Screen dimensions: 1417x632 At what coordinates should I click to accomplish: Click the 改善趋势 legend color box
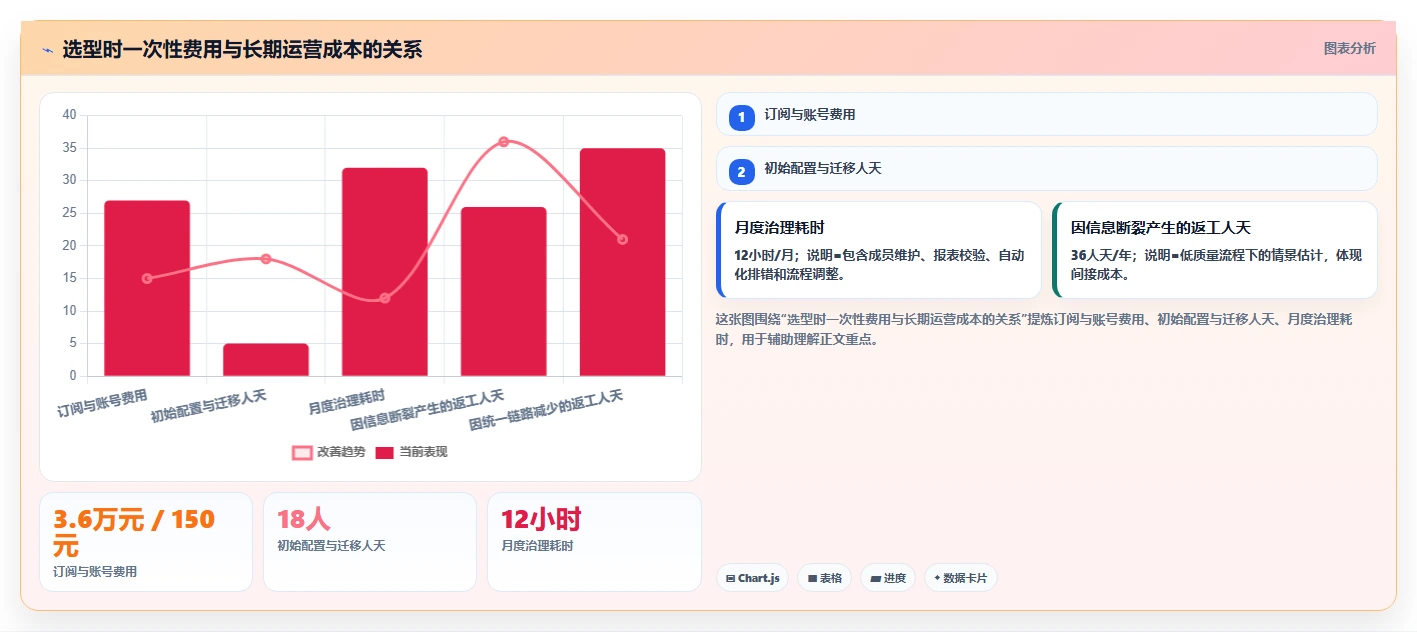pyautogui.click(x=302, y=452)
